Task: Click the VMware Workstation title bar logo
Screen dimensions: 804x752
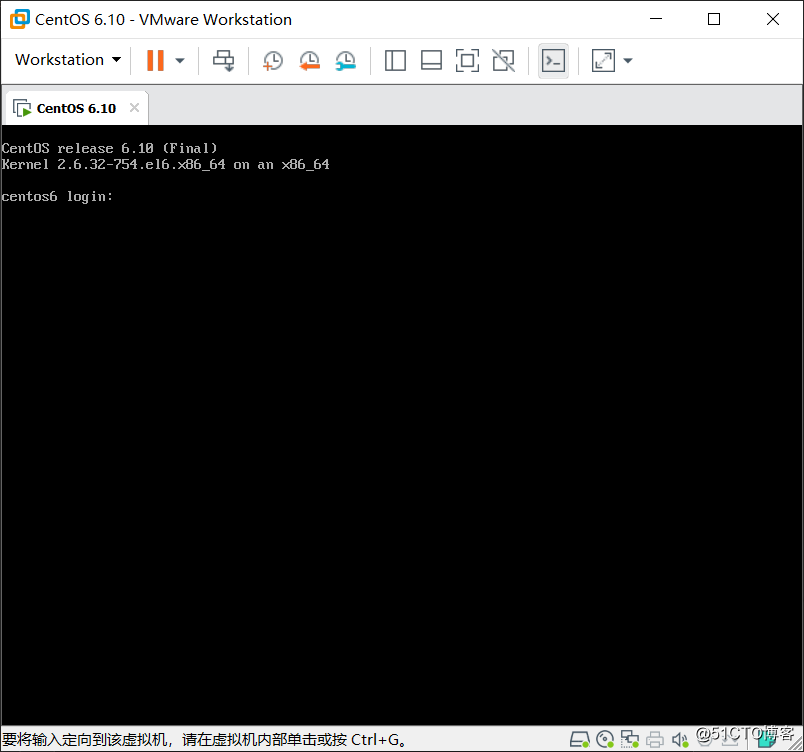Action: tap(19, 19)
